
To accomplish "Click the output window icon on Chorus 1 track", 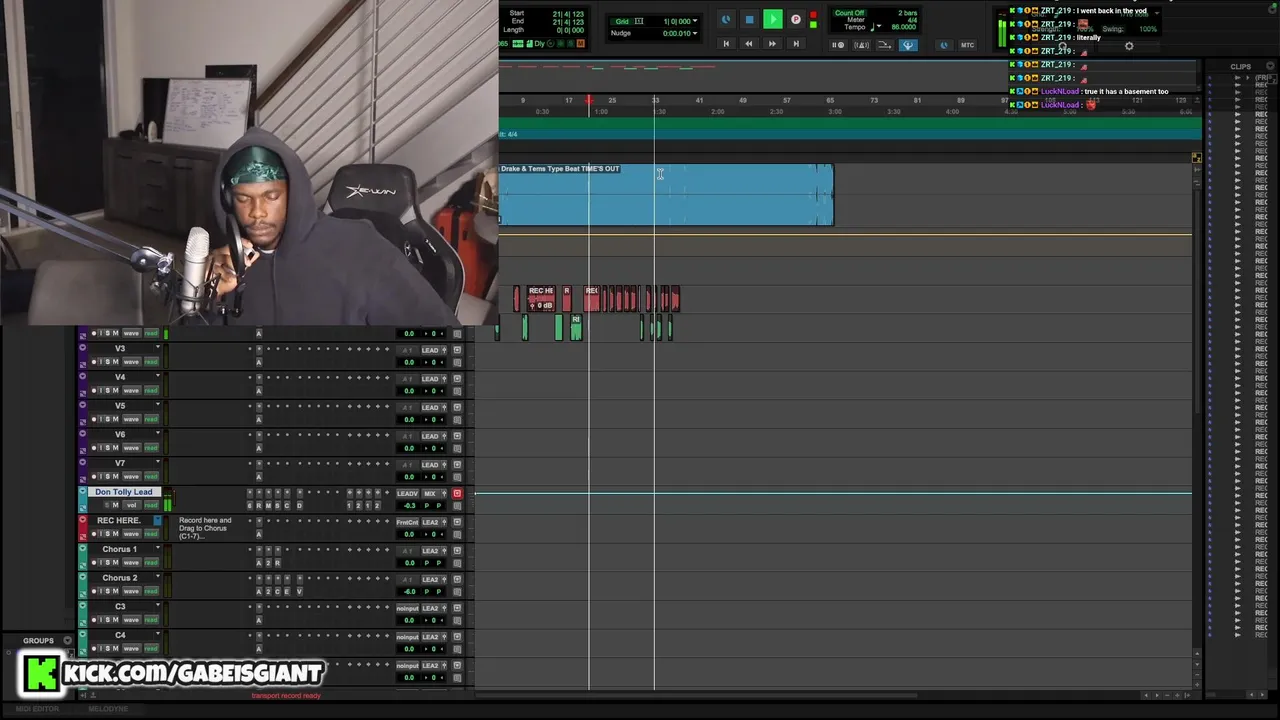I will (x=457, y=551).
